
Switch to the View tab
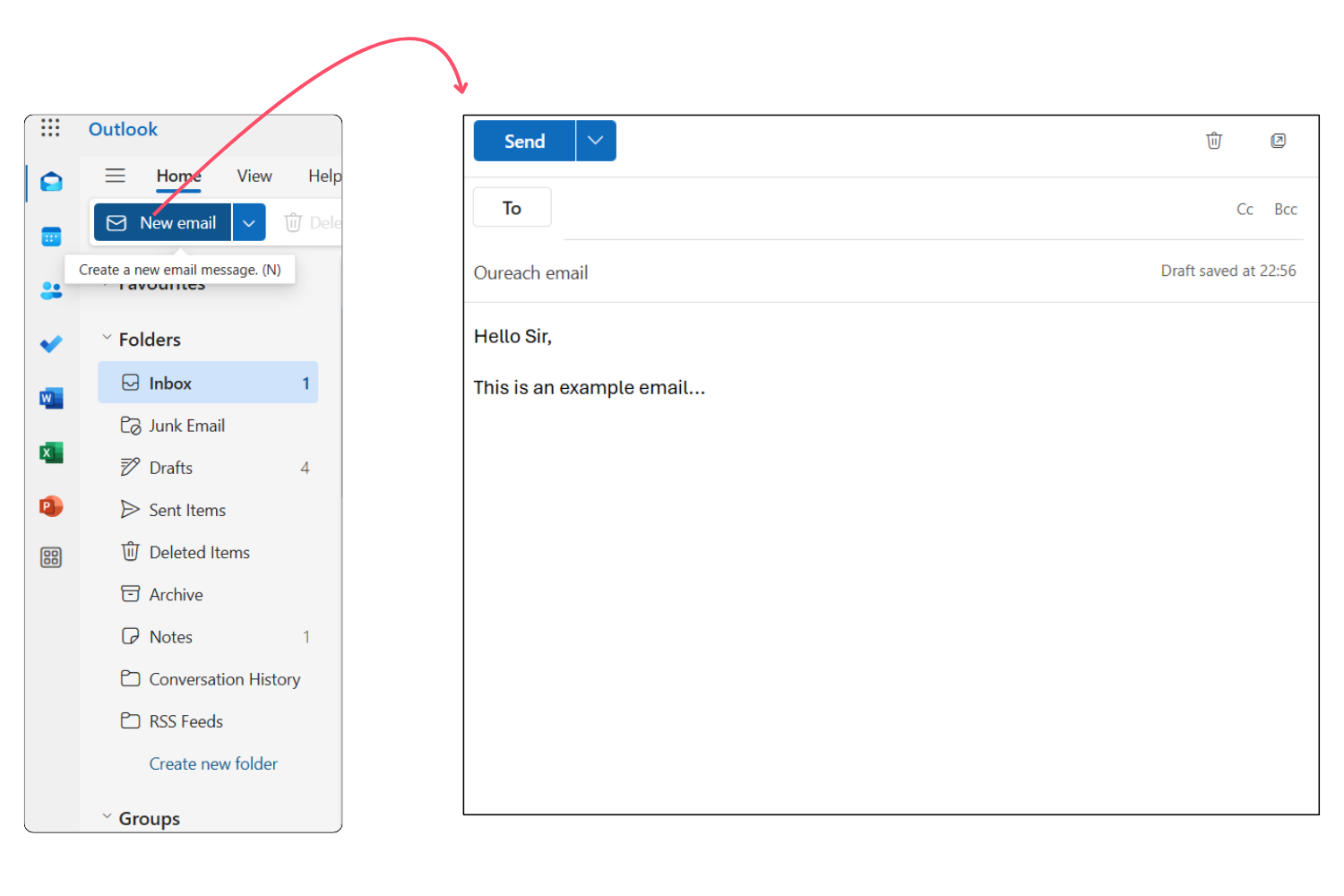[x=254, y=175]
